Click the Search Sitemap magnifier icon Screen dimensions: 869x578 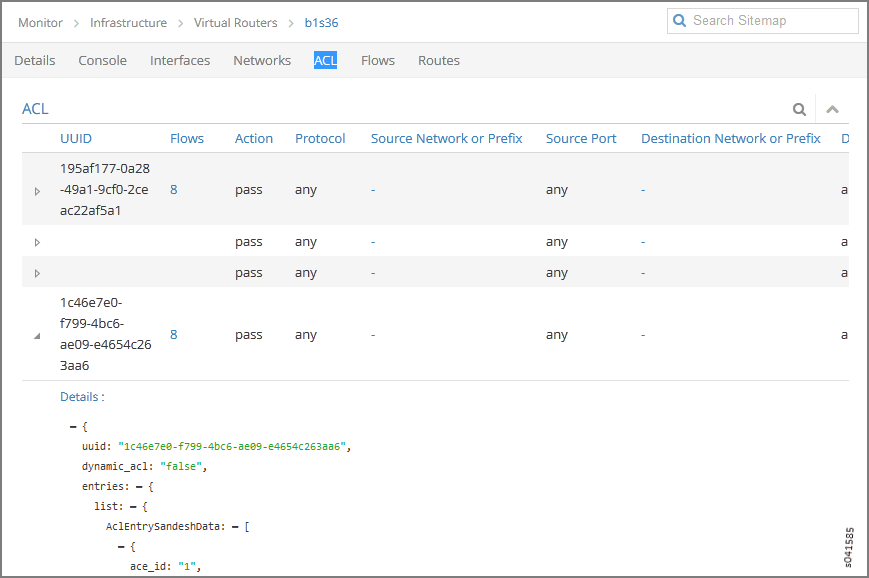click(681, 21)
